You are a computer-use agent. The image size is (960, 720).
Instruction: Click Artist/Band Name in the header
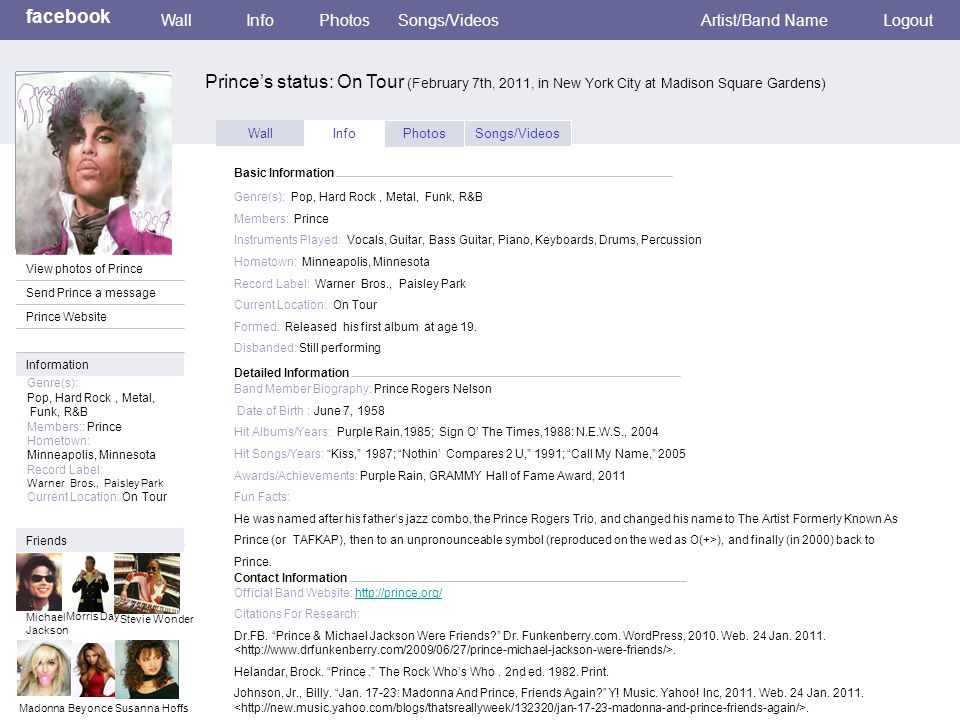coord(763,20)
